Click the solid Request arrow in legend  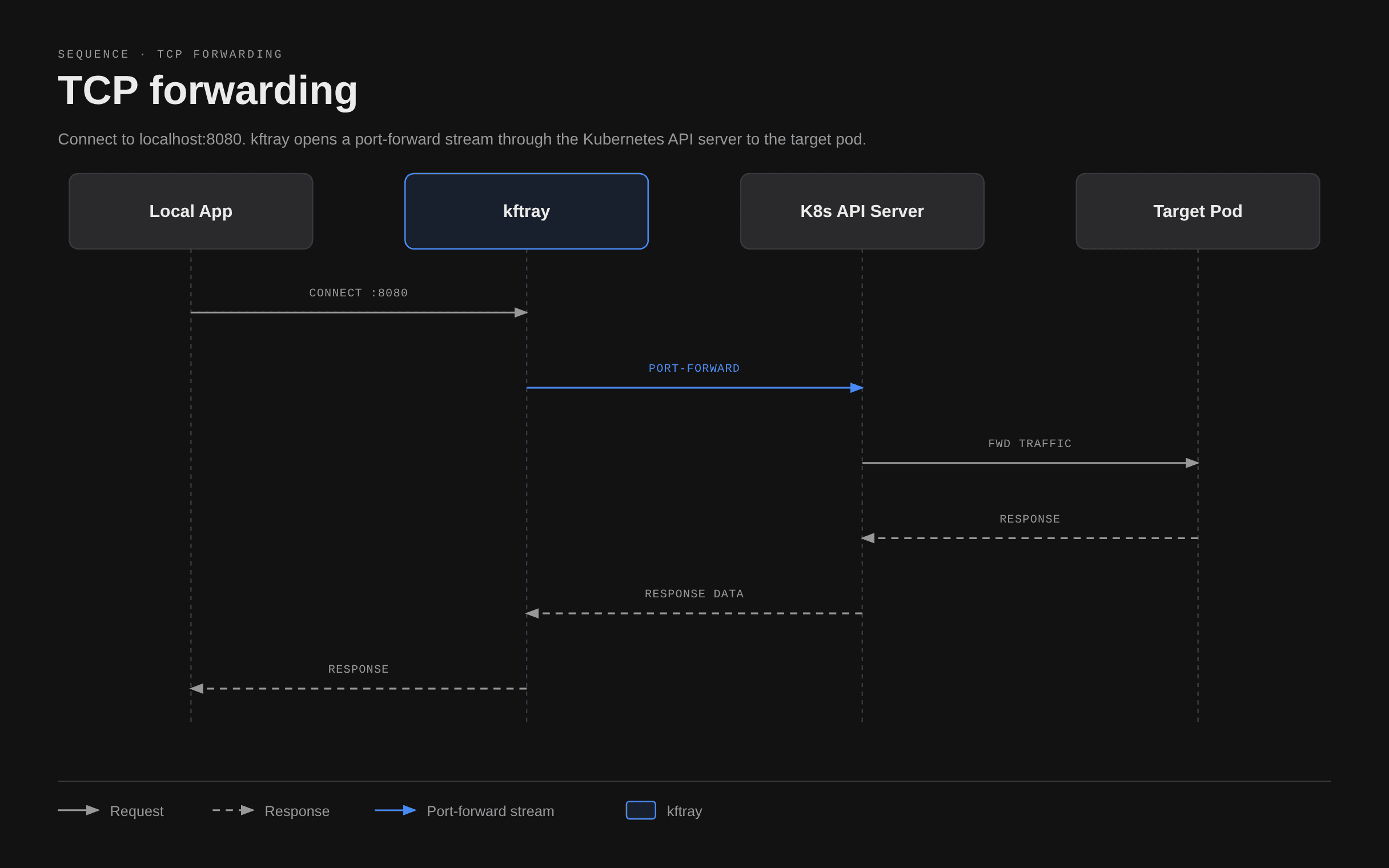click(79, 810)
